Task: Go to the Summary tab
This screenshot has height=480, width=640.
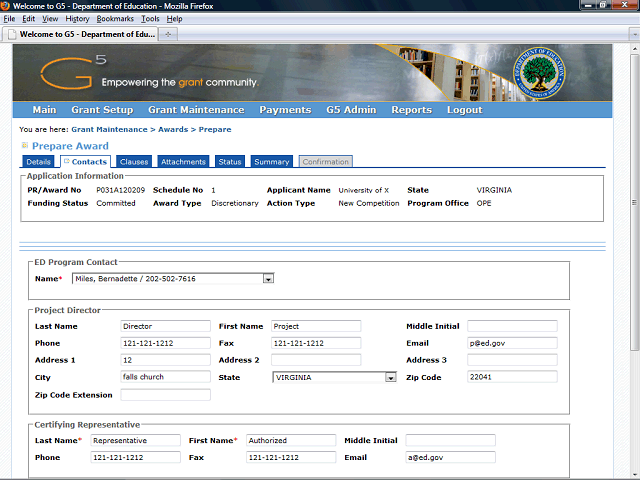Action: (271, 161)
